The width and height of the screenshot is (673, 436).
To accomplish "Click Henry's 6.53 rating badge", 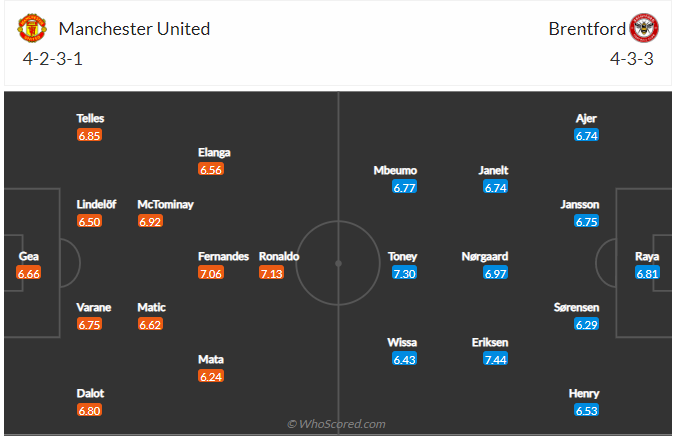I will tap(586, 410).
